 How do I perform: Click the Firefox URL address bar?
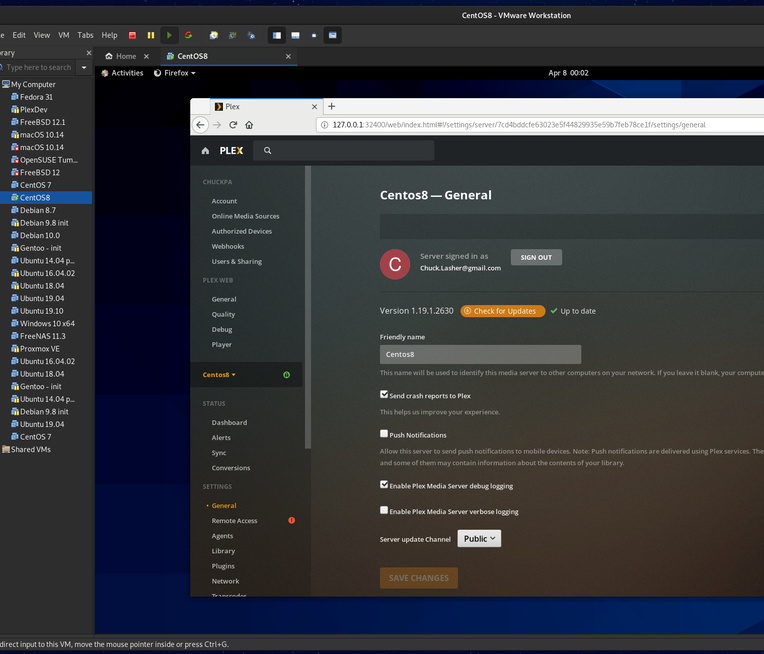541,125
